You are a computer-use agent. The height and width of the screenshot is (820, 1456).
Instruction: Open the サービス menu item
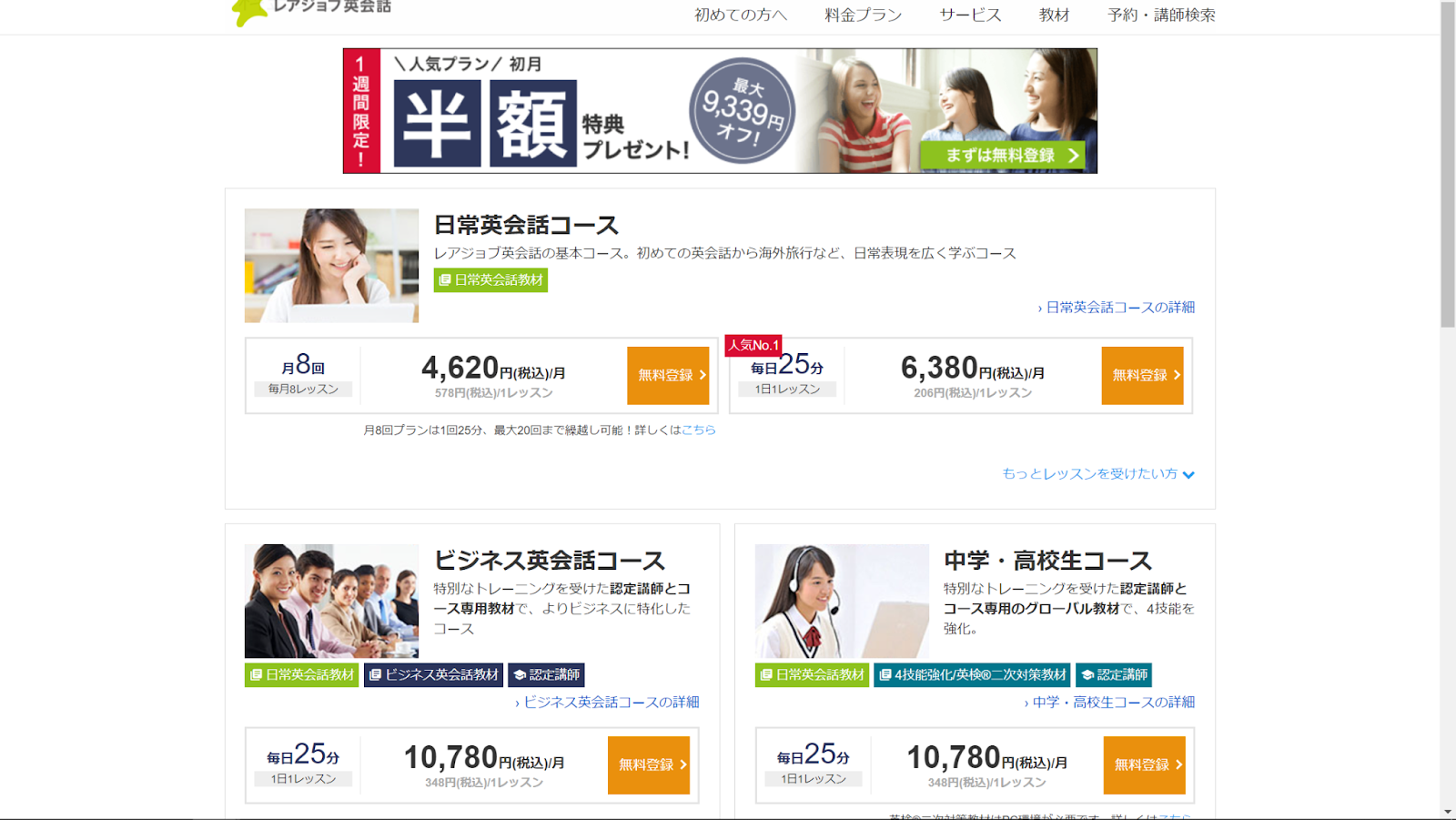click(x=970, y=15)
